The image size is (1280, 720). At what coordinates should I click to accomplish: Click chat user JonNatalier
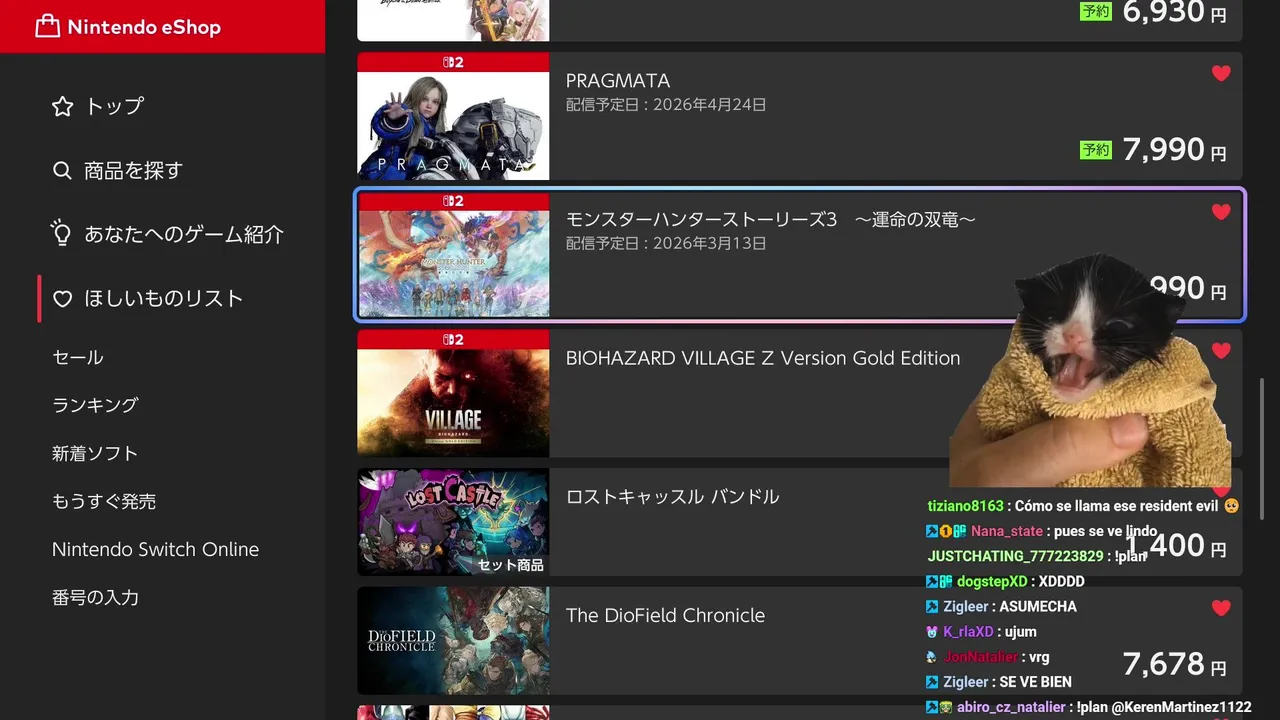980,657
